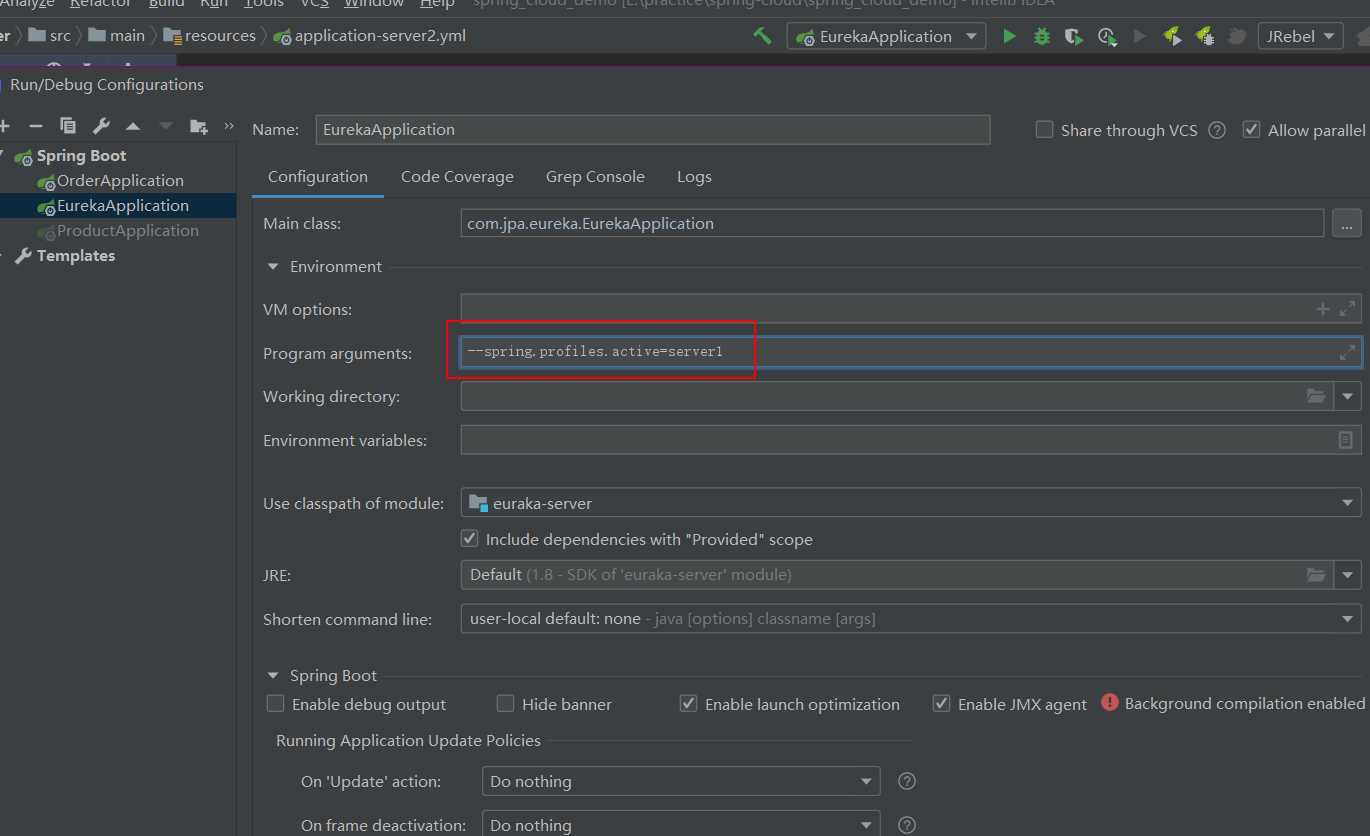Toggle Share through VCS checkbox
The width and height of the screenshot is (1370, 836).
click(1044, 130)
